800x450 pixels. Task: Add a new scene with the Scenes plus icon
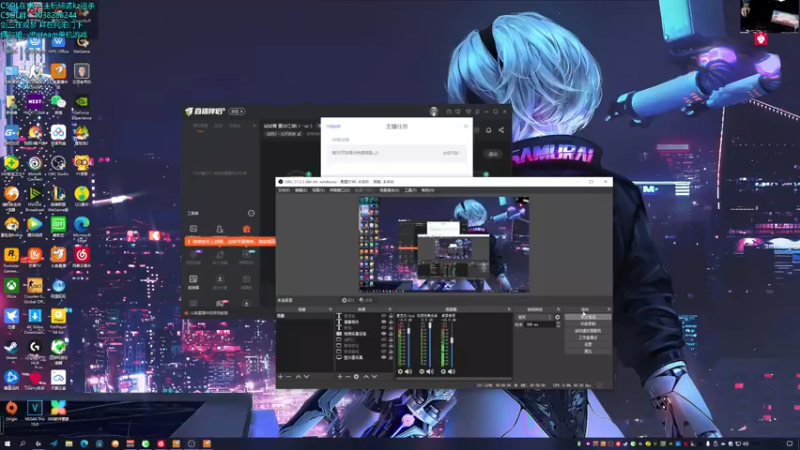[280, 377]
